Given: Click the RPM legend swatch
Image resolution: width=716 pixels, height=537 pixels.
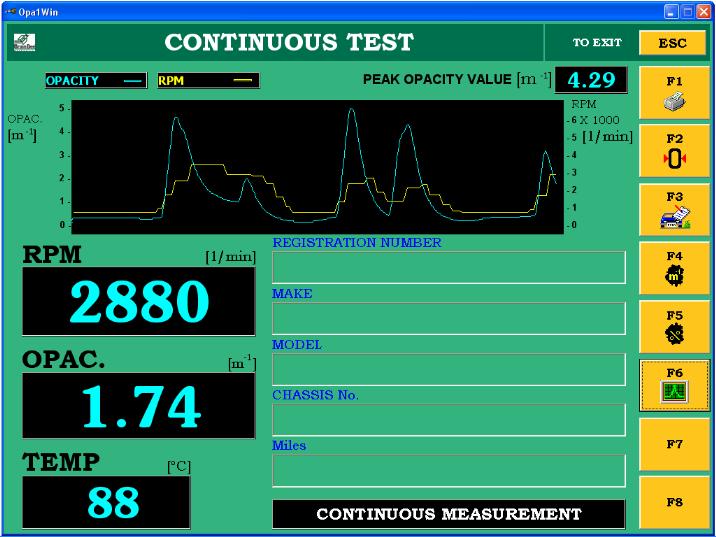Looking at the screenshot, I should coord(208,80).
